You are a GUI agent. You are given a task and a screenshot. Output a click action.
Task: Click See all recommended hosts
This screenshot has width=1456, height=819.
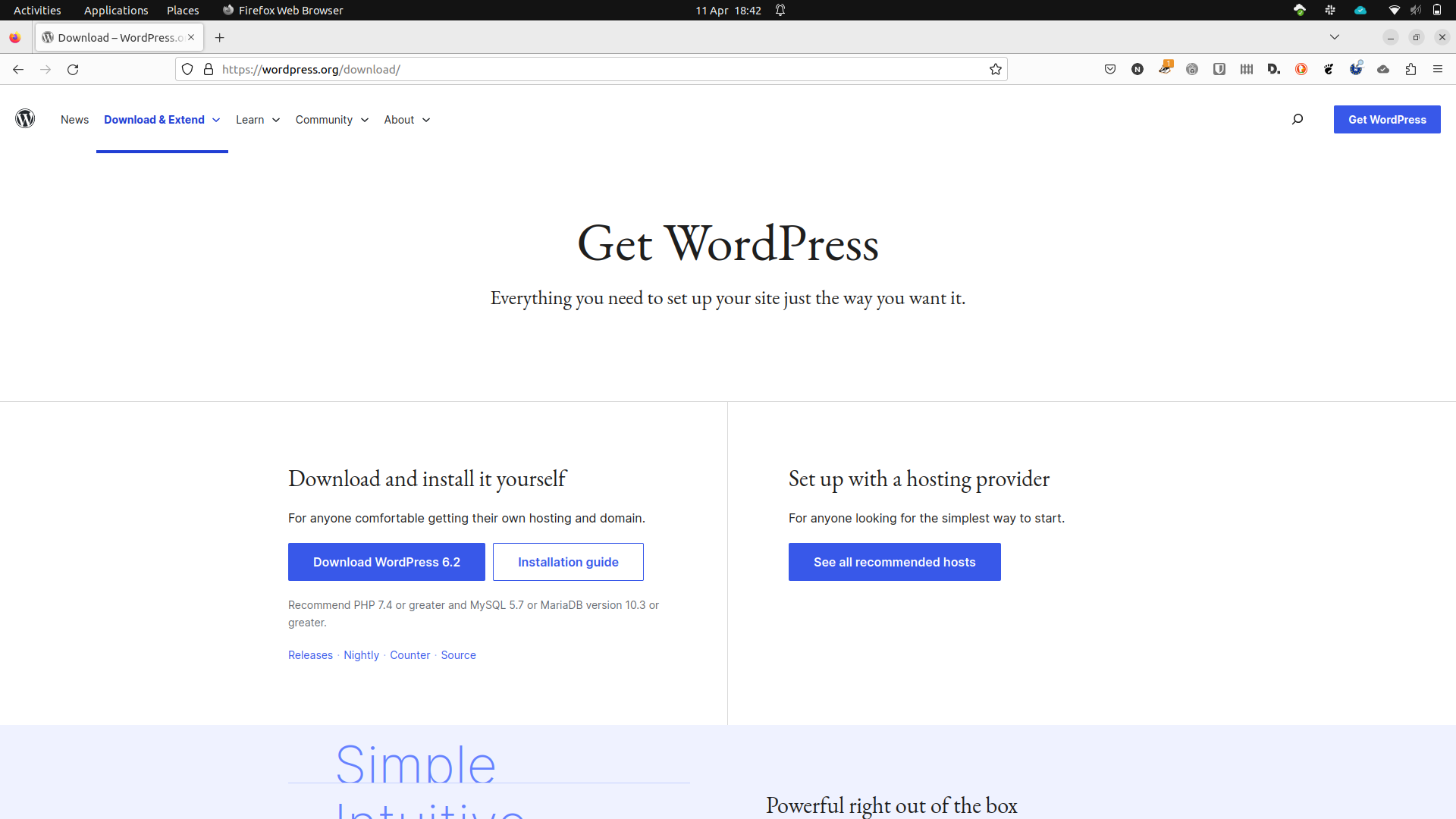click(x=895, y=562)
